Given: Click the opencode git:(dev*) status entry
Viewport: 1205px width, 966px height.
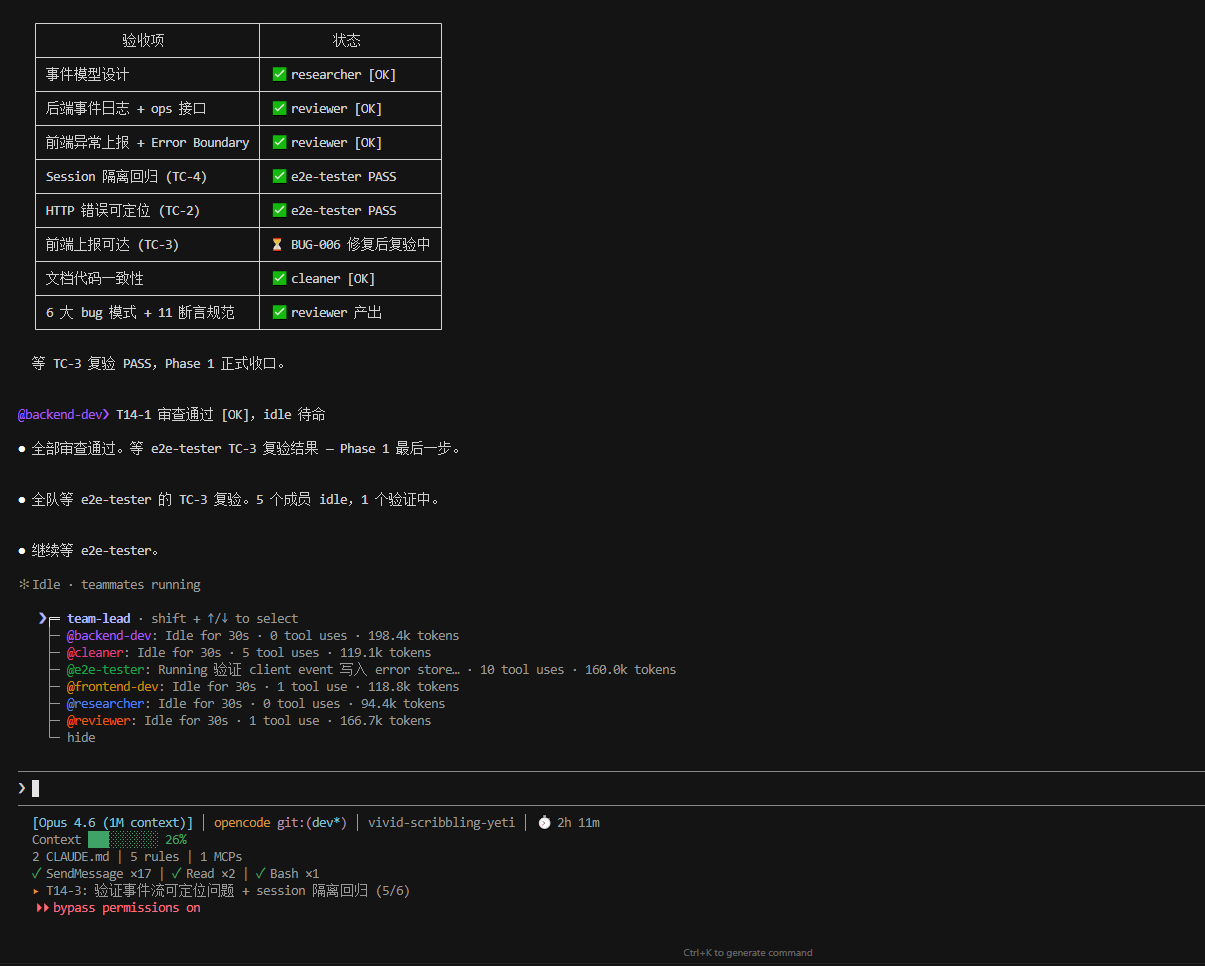Looking at the screenshot, I should point(281,823).
